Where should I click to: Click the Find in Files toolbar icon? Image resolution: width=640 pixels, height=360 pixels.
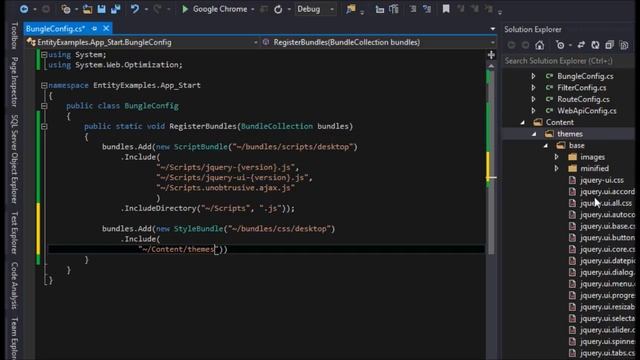[351, 9]
